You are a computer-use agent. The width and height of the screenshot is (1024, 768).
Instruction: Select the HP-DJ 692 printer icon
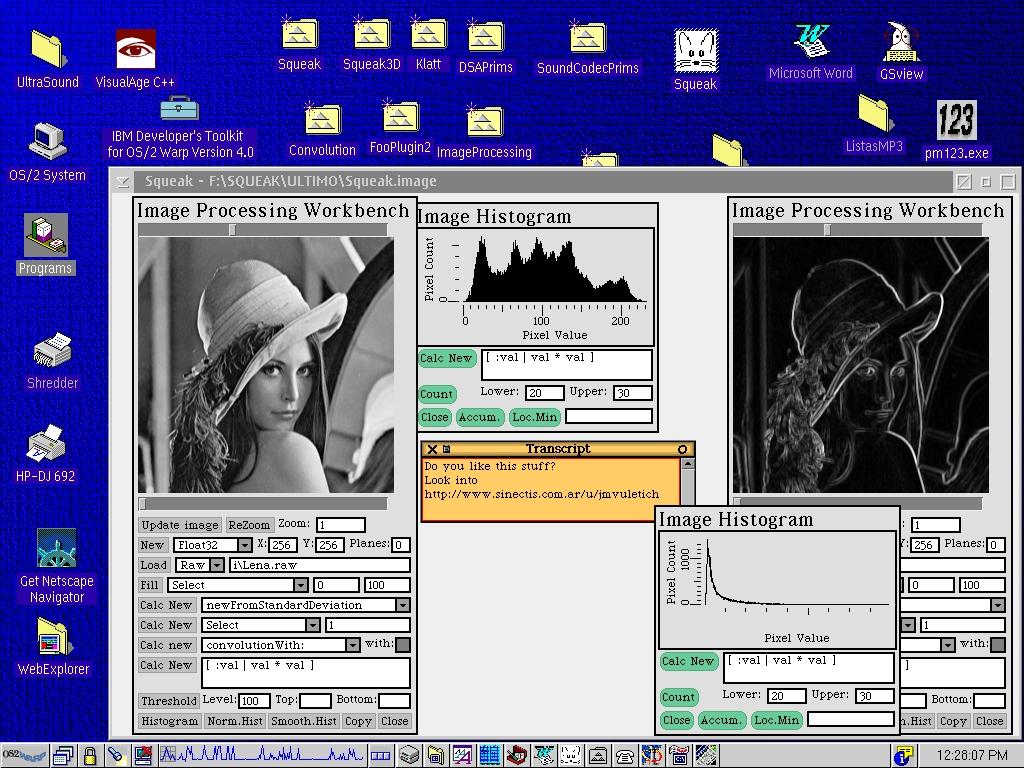tap(46, 445)
